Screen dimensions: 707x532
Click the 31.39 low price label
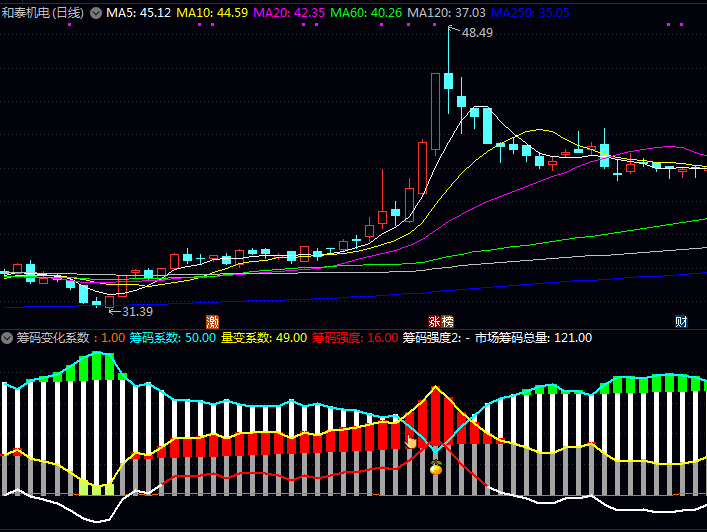(138, 312)
